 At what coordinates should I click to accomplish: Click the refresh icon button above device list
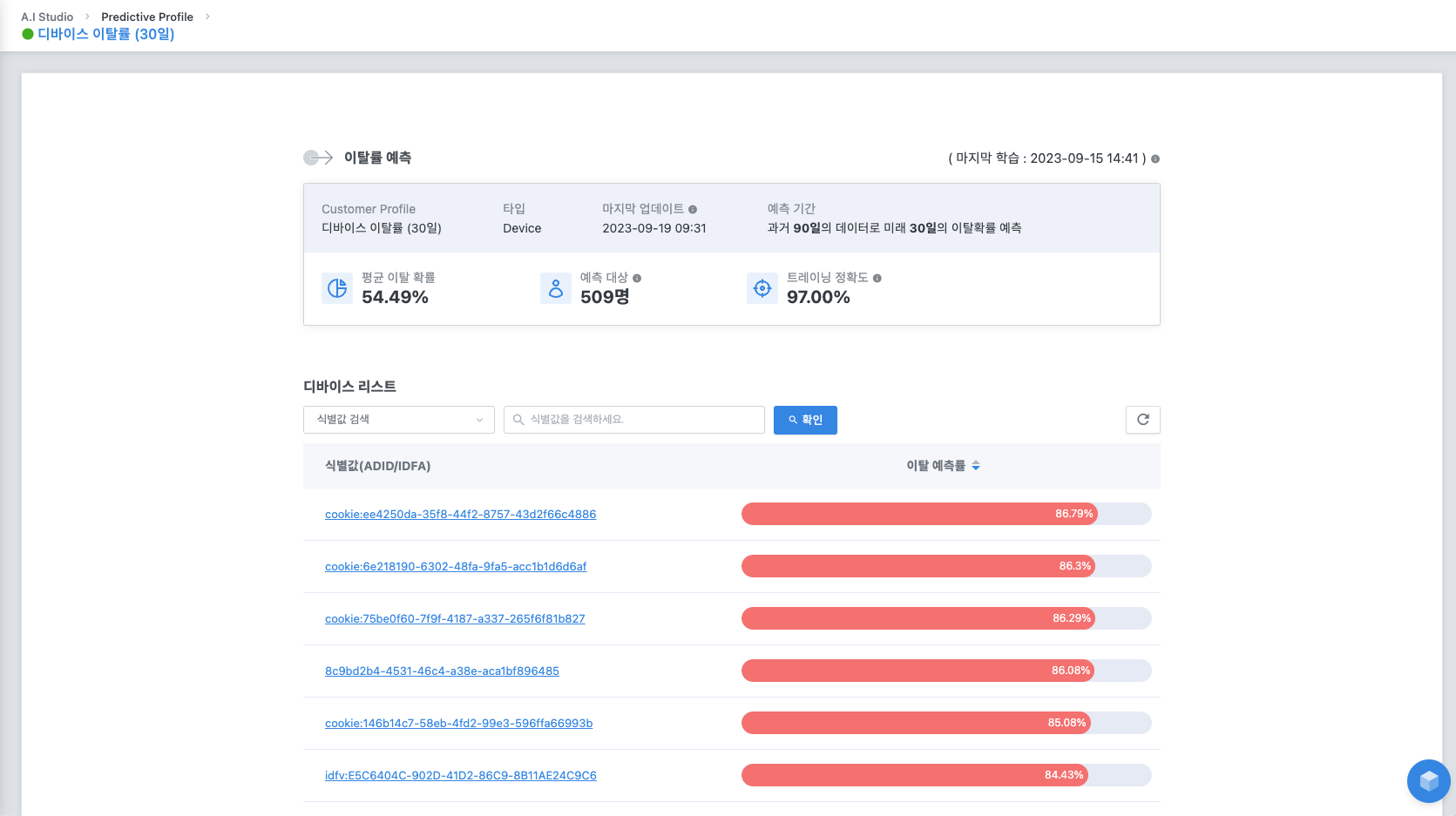click(1142, 420)
